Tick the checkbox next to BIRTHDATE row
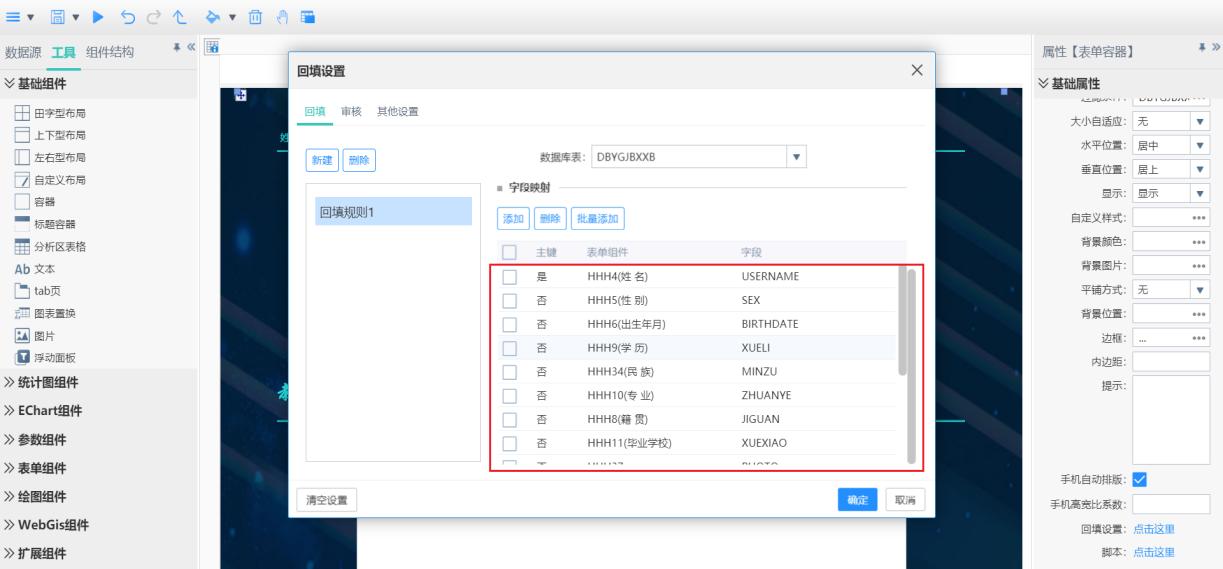Screen dimensions: 1223x569 510,324
